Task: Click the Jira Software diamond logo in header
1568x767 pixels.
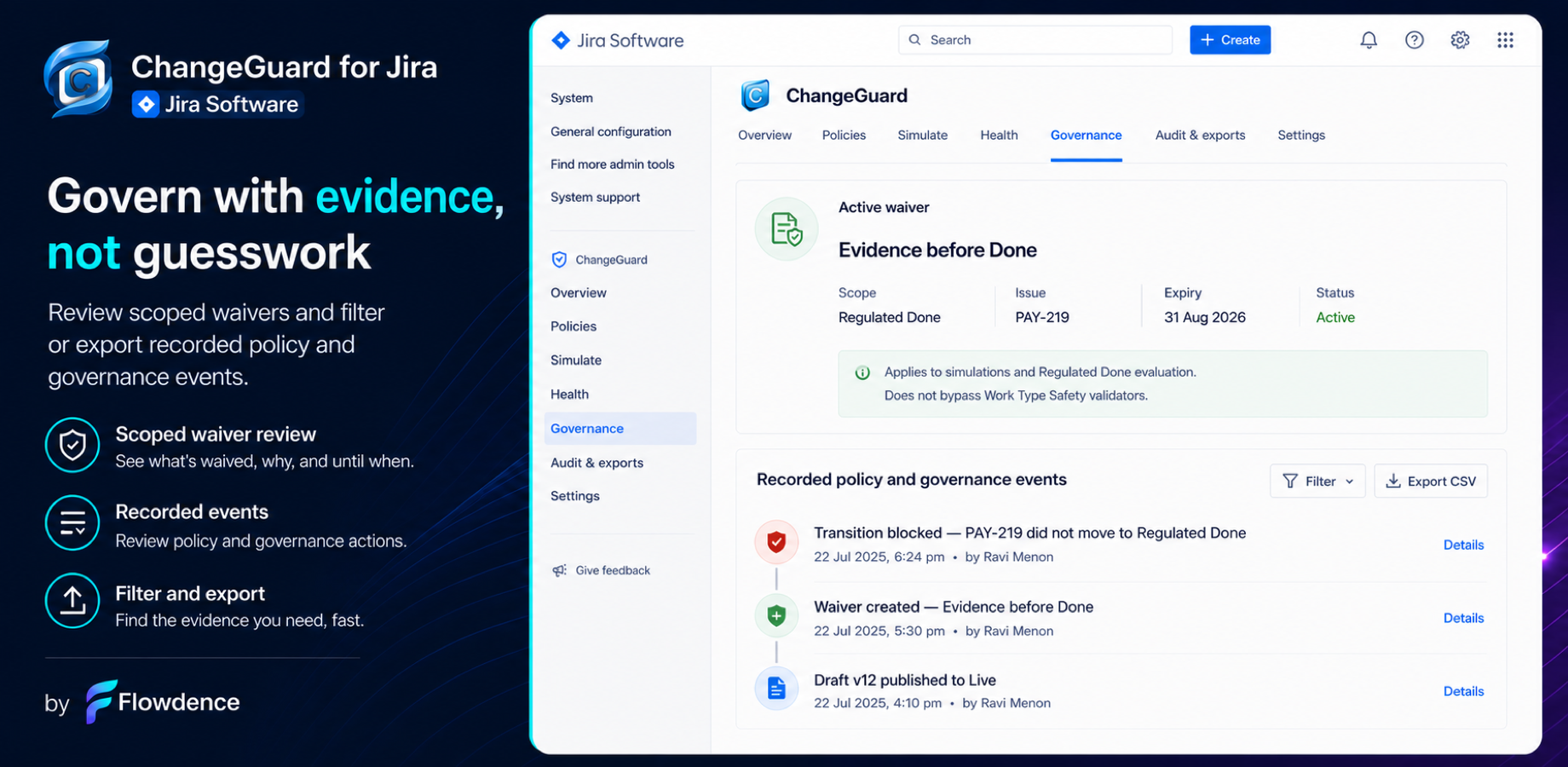Action: (x=561, y=40)
